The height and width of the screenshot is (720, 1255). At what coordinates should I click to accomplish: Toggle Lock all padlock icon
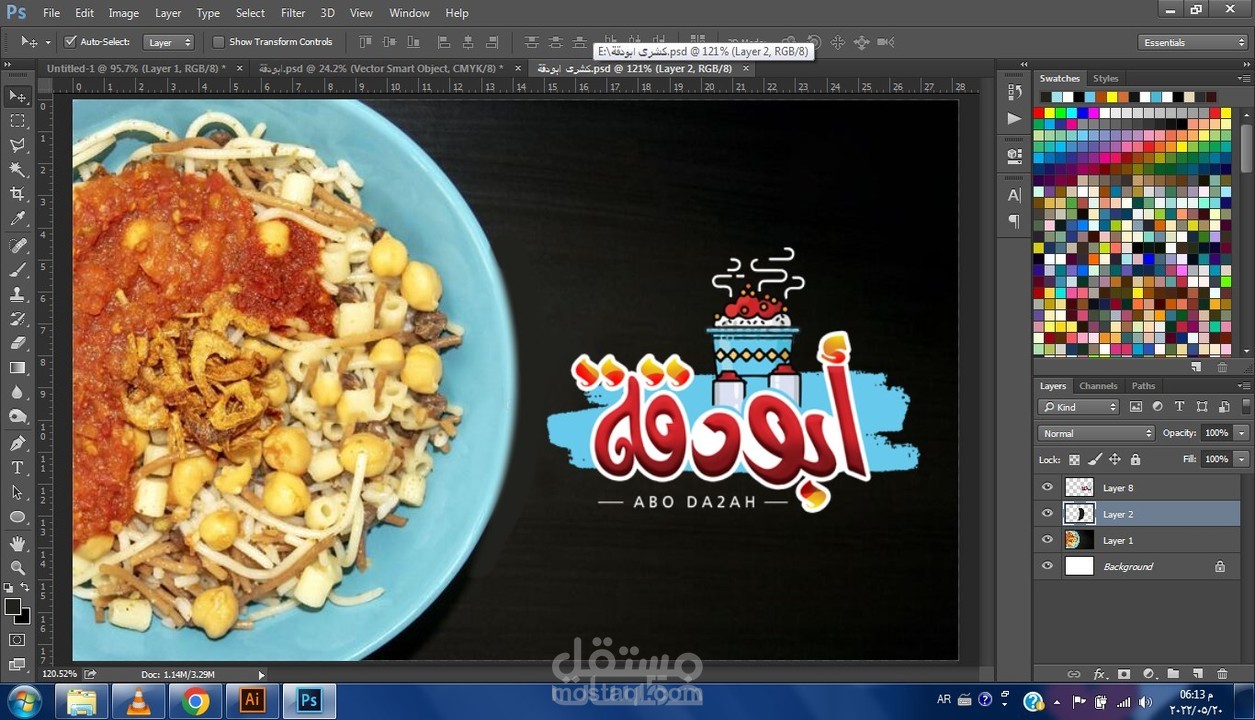click(1135, 459)
